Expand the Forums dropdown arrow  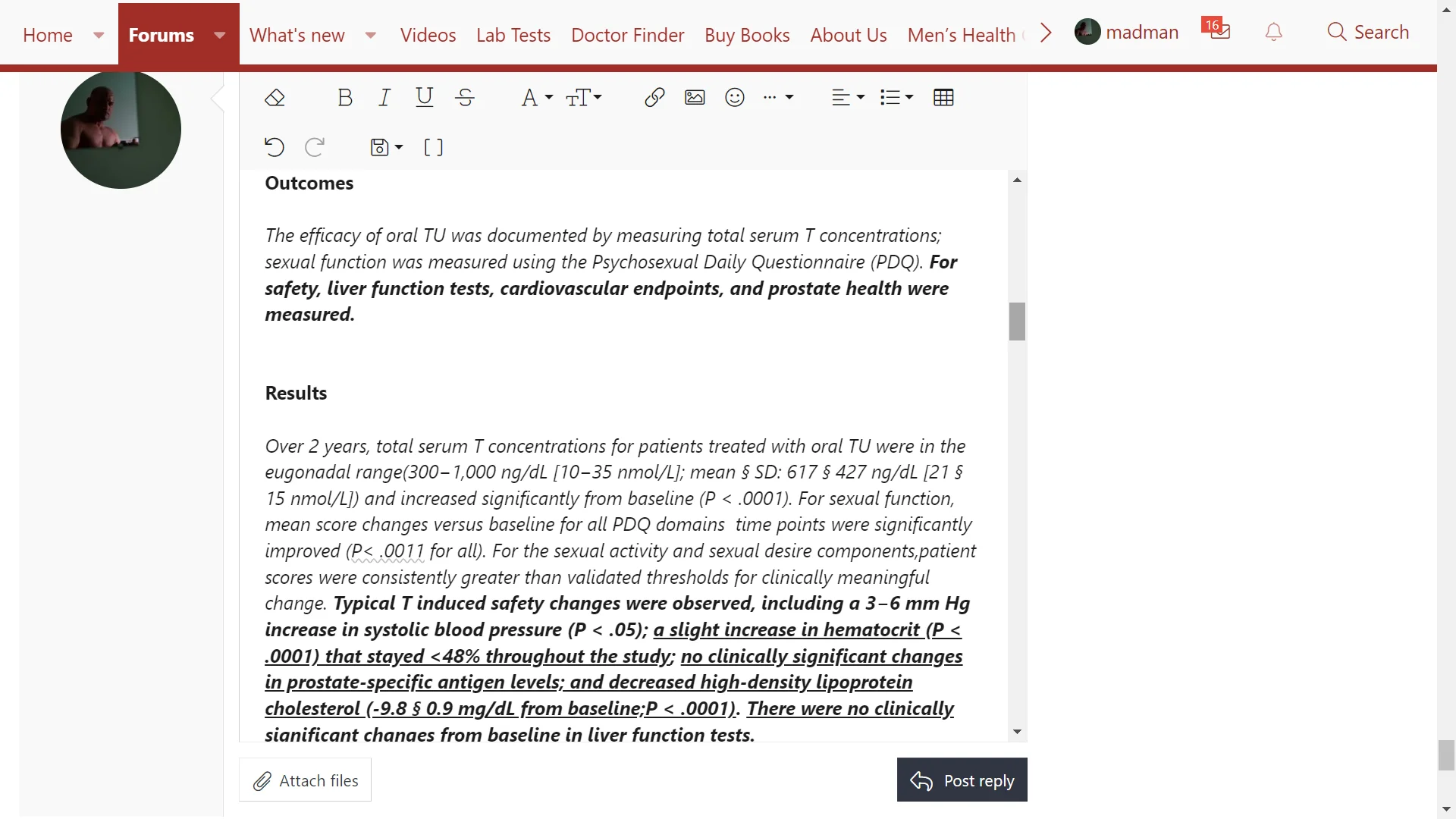220,35
